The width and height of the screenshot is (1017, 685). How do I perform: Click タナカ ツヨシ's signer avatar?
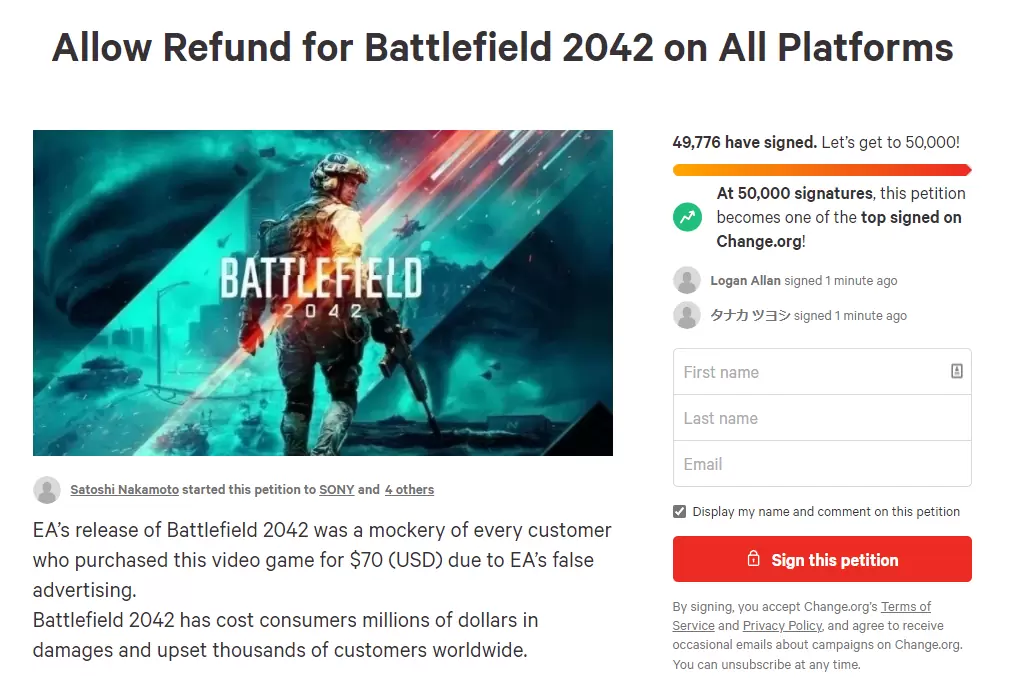tap(687, 316)
